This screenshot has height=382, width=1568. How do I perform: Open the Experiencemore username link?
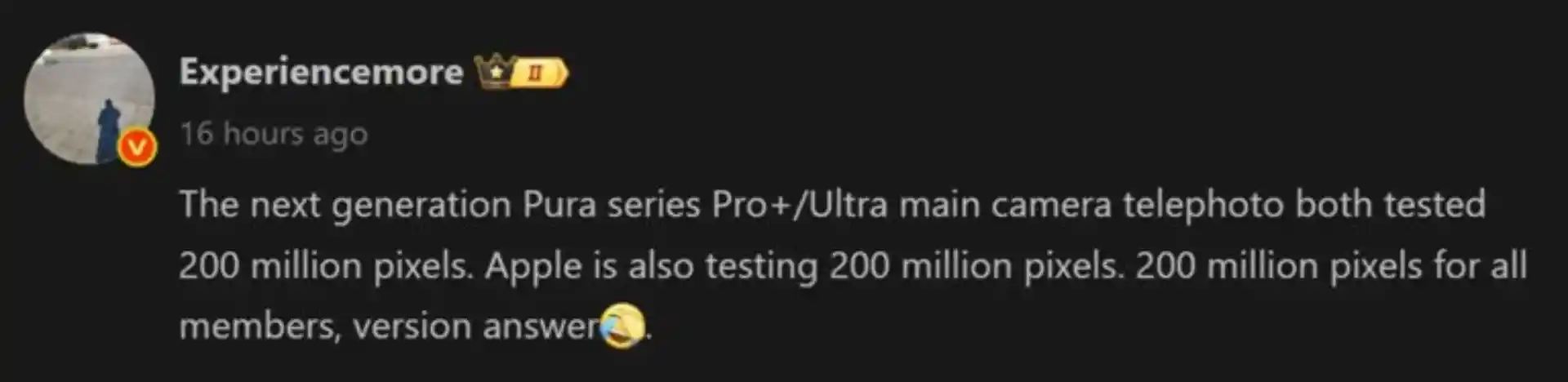[x=321, y=73]
